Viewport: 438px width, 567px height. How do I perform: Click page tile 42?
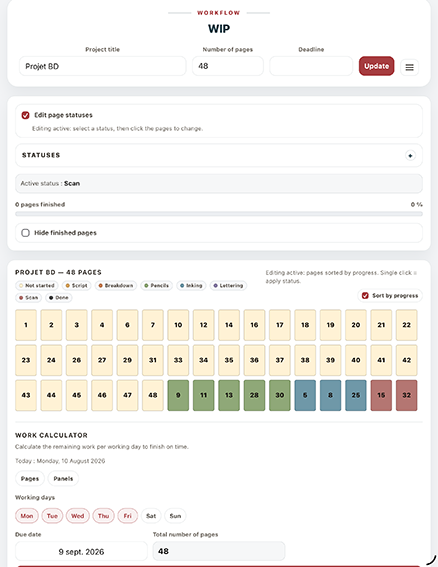coord(407,360)
